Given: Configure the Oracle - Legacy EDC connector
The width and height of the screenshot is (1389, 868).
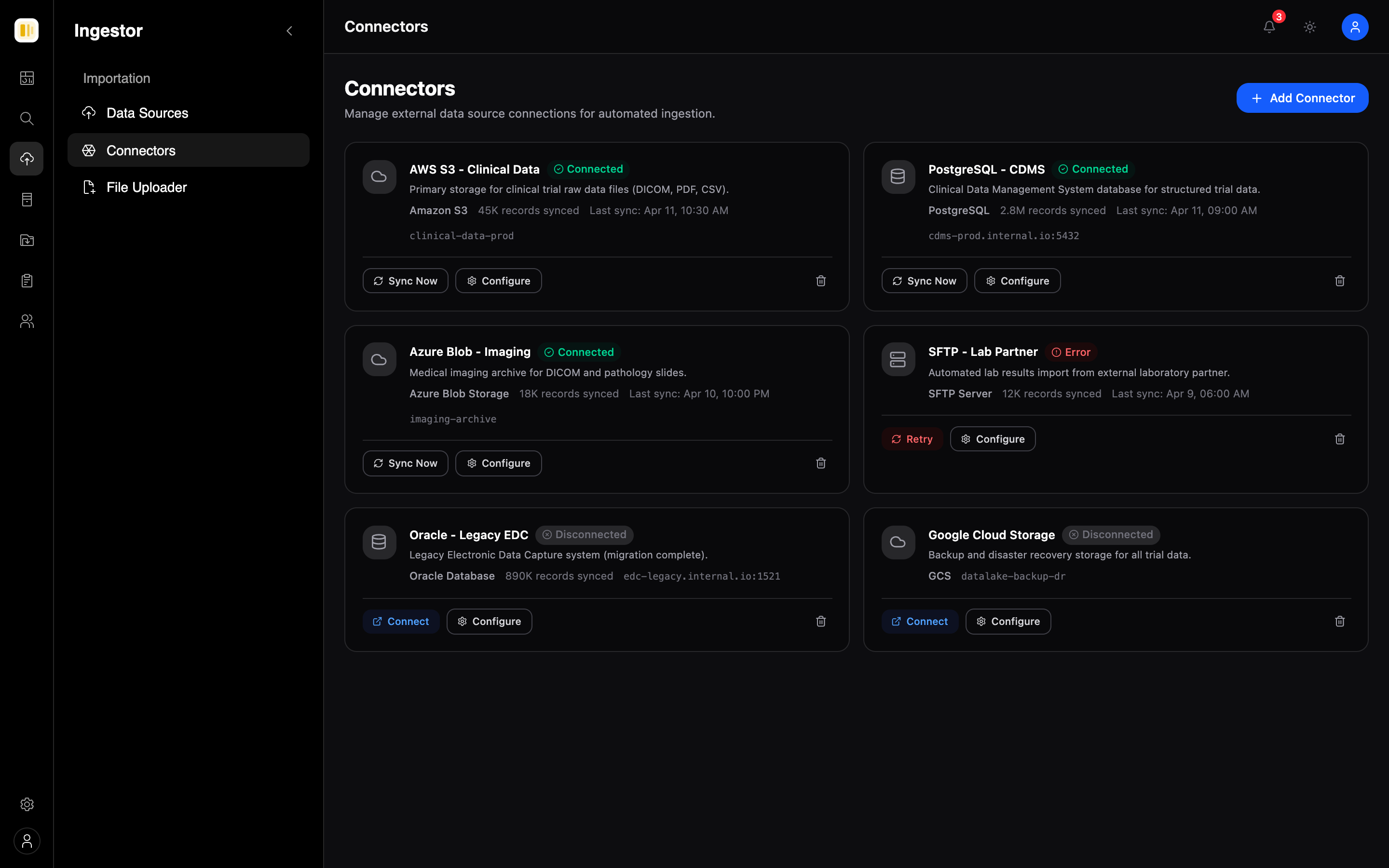Looking at the screenshot, I should 489,622.
